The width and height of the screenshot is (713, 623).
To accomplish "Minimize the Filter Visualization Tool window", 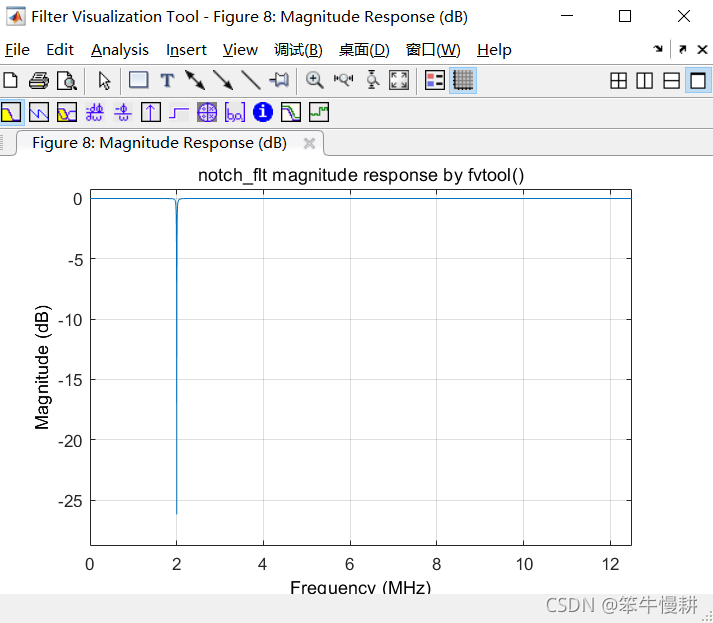I will (x=567, y=16).
